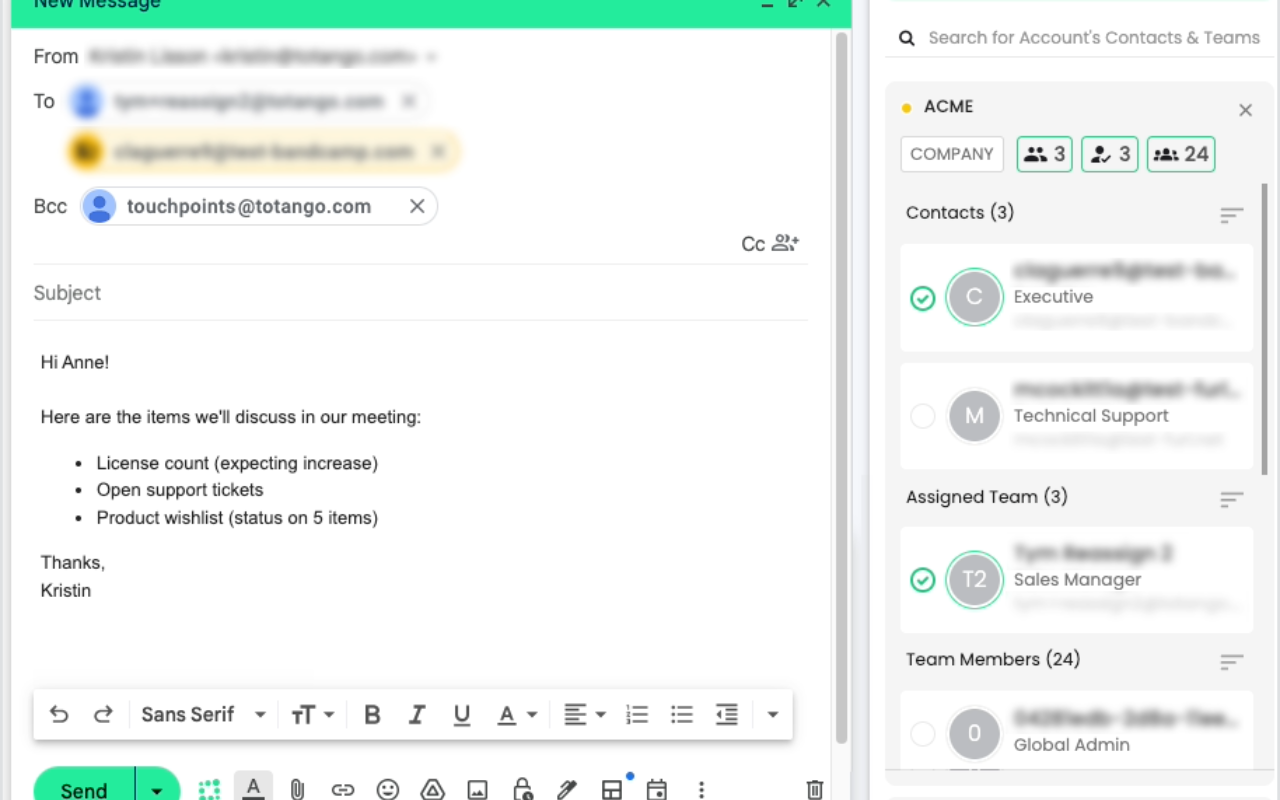Click the Technical Support avatar M
1280x800 pixels.
coord(974,416)
